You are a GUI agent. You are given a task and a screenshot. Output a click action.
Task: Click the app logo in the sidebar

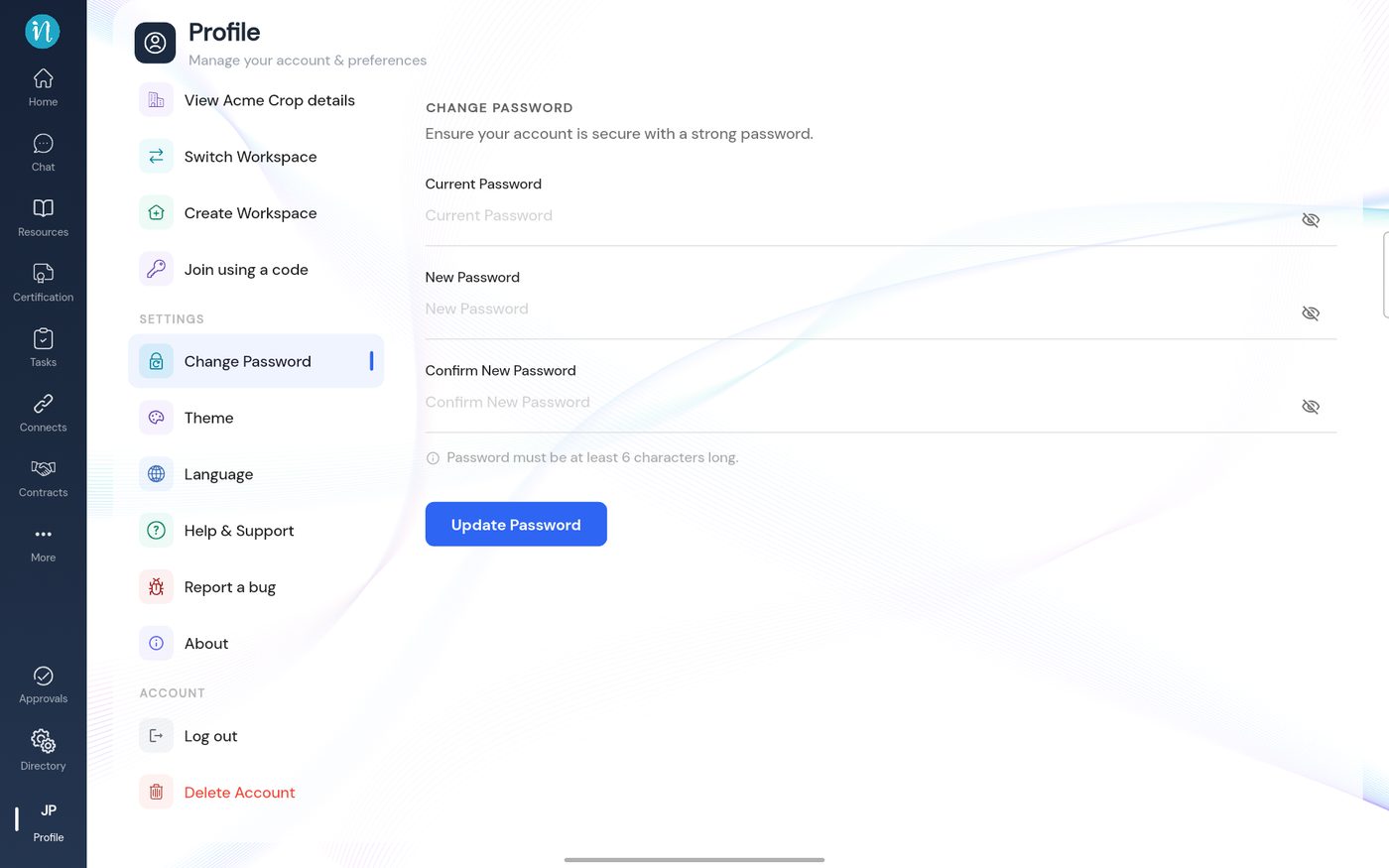(x=43, y=32)
